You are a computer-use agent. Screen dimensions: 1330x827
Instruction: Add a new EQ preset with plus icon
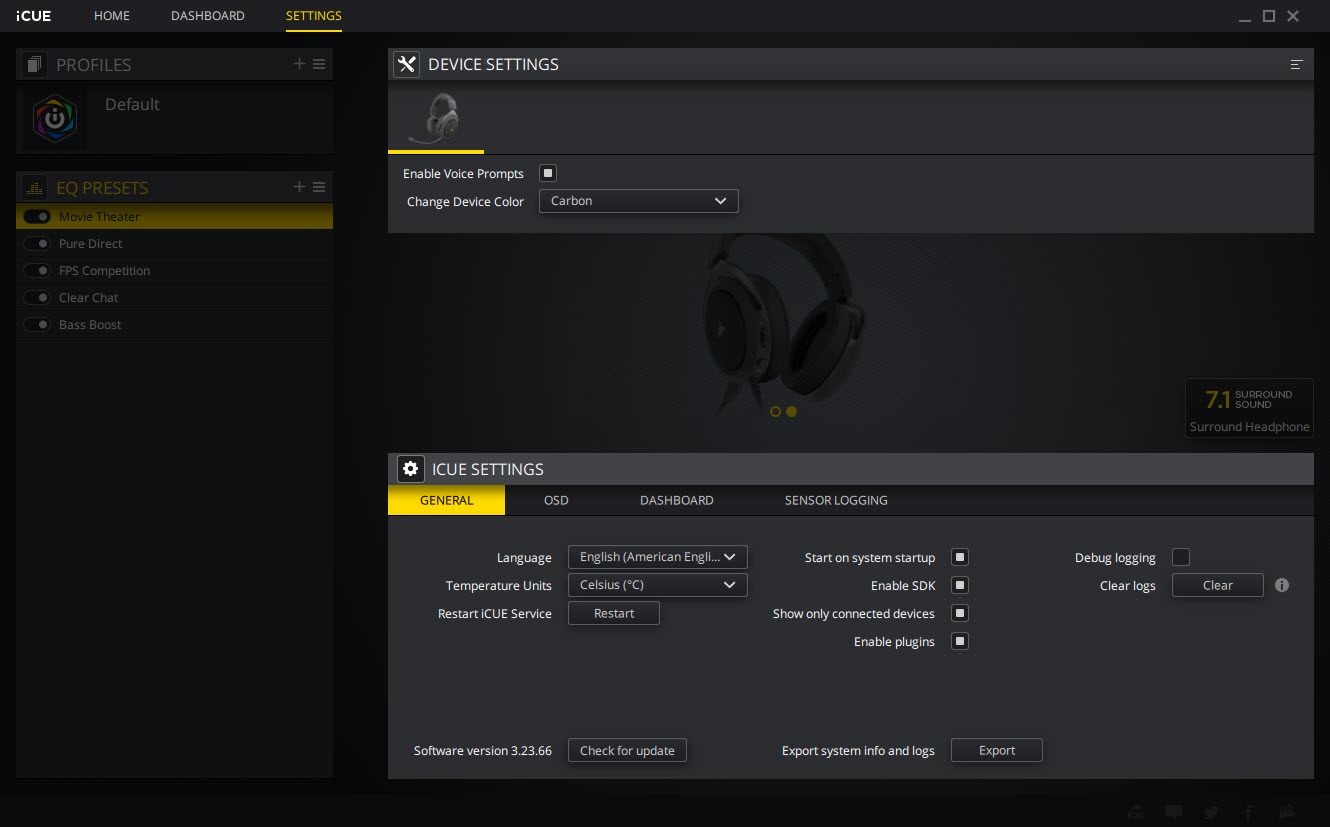(299, 187)
